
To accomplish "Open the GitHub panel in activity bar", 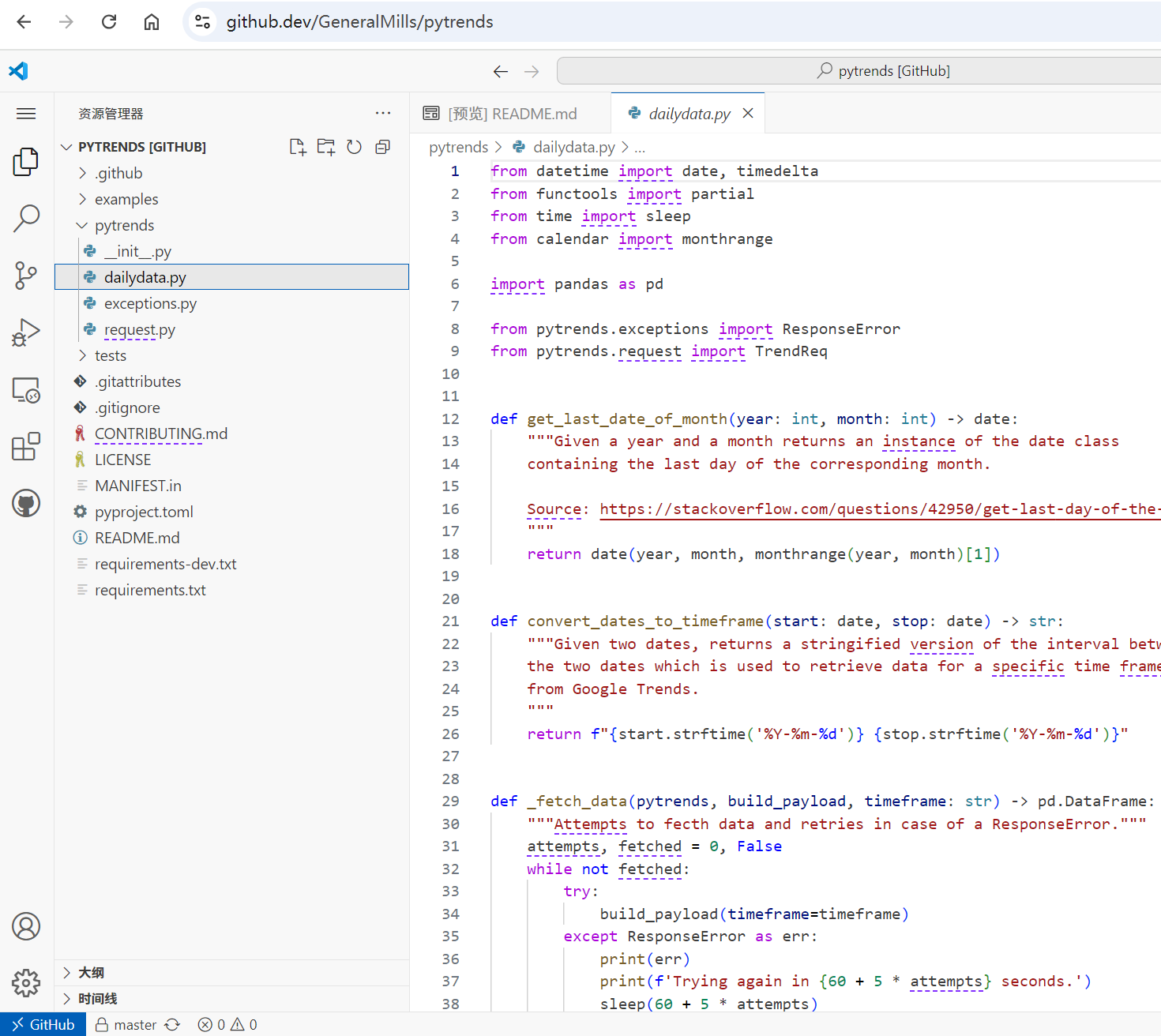I will click(26, 503).
